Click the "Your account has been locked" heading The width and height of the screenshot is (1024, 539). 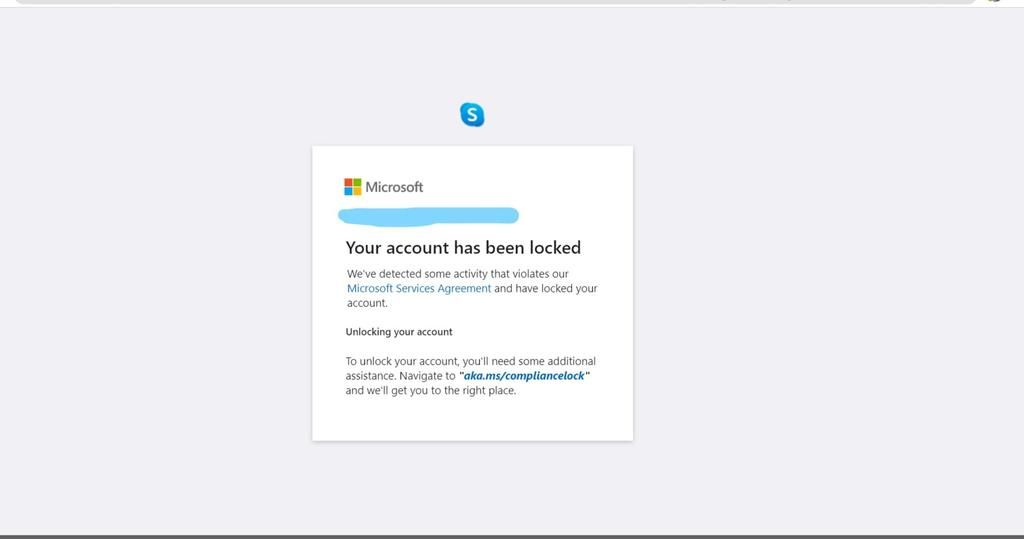tap(463, 247)
